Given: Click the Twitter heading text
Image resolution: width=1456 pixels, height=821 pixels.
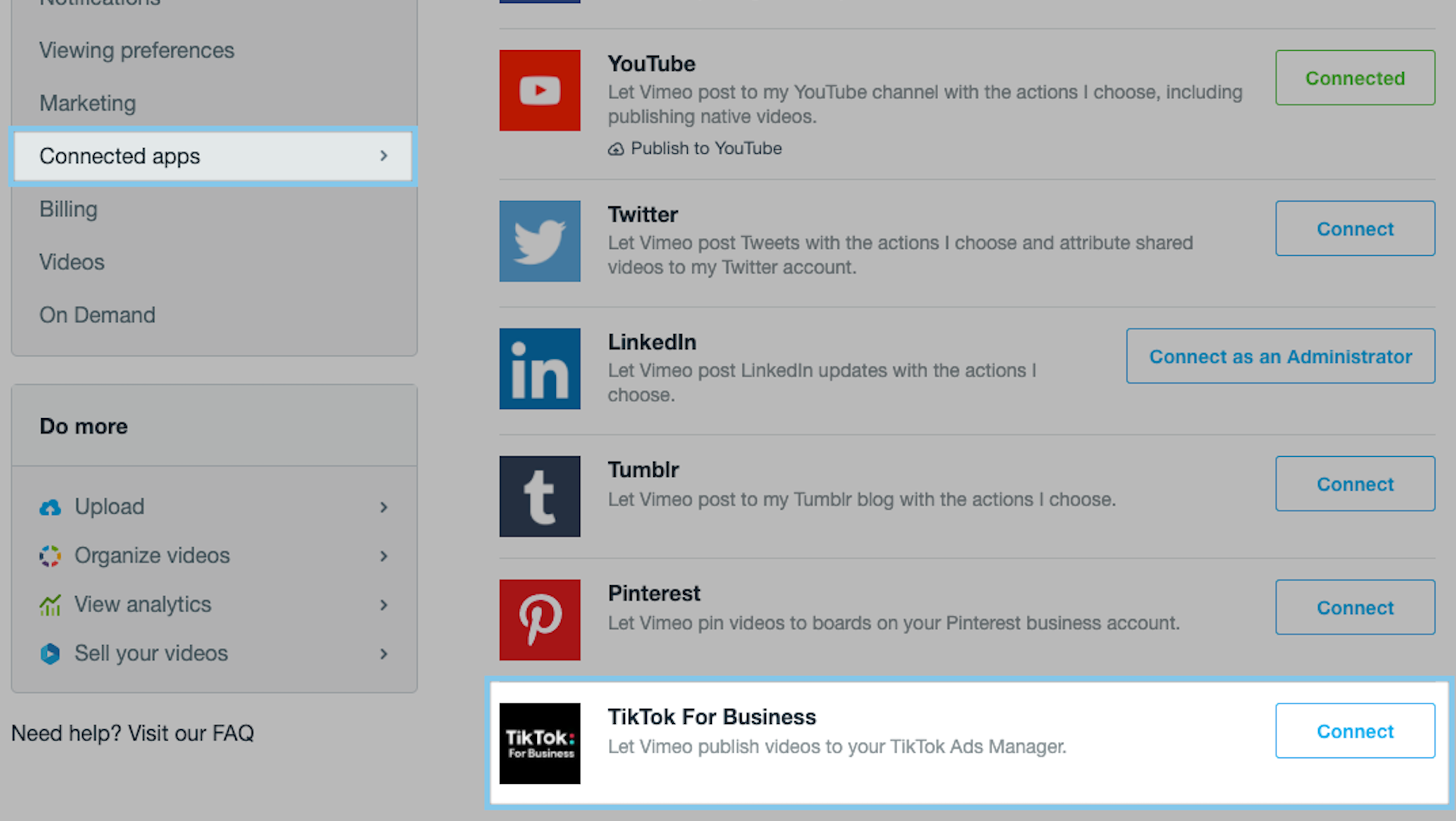Looking at the screenshot, I should (643, 215).
